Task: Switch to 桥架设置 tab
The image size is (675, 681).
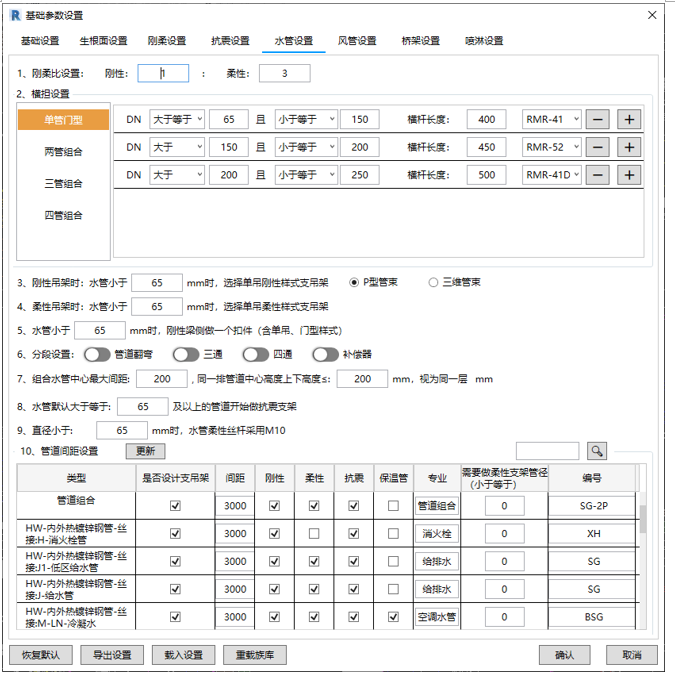Action: pyautogui.click(x=420, y=41)
